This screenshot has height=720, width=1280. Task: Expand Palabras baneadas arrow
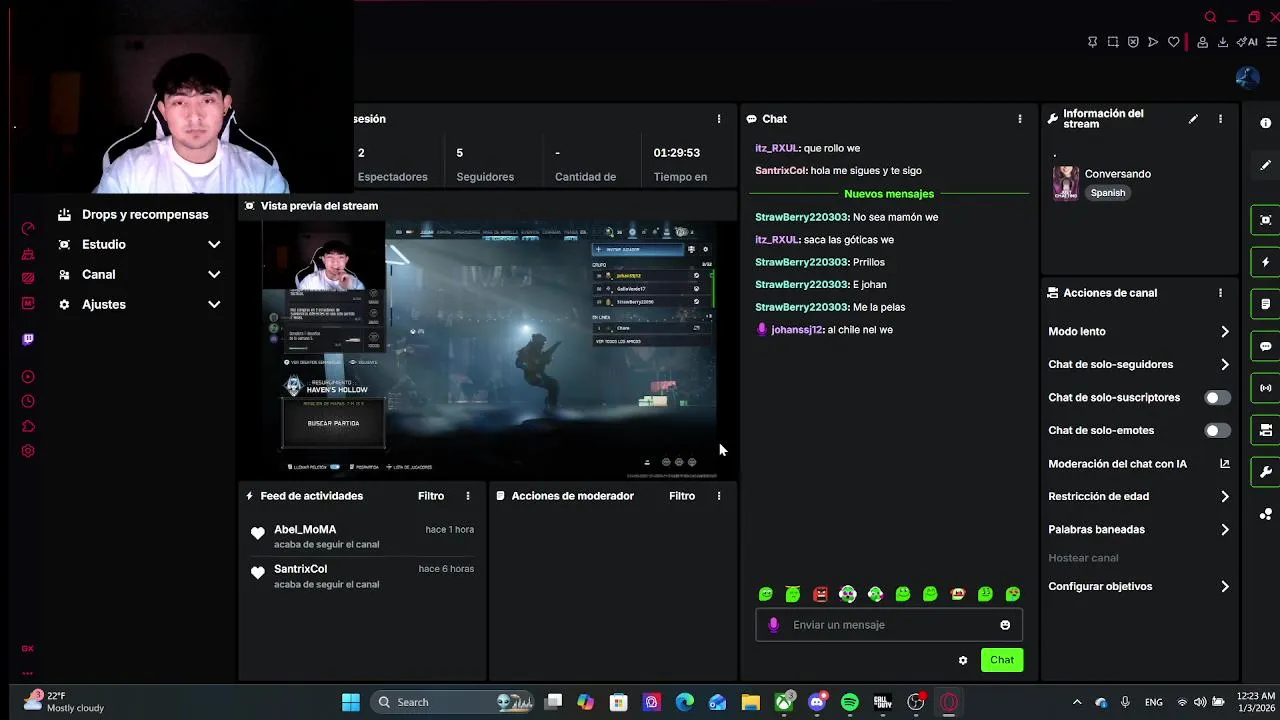tap(1224, 530)
